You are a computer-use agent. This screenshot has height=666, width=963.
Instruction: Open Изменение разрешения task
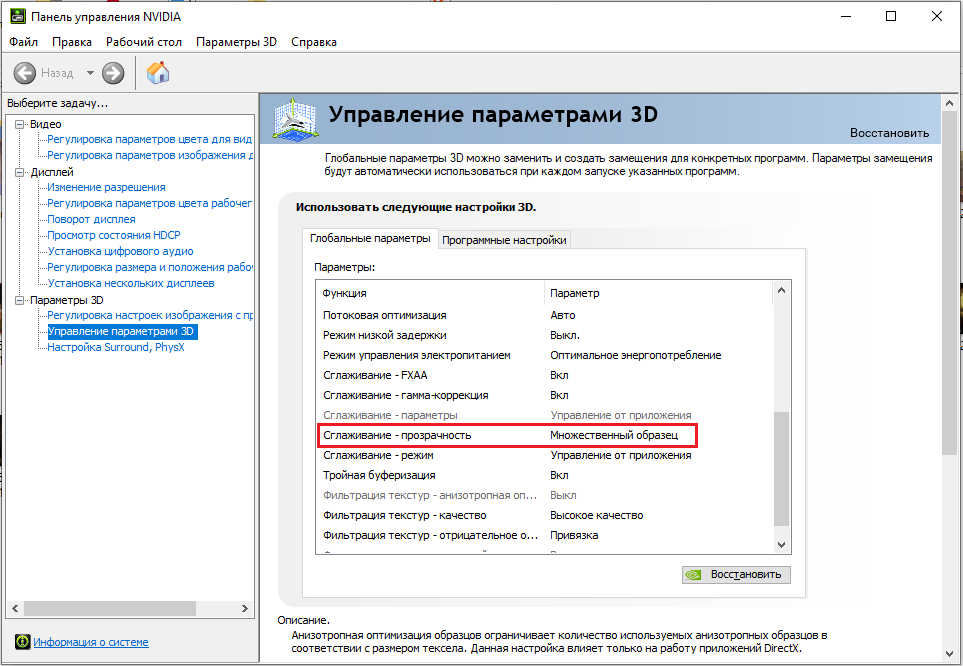(x=106, y=187)
